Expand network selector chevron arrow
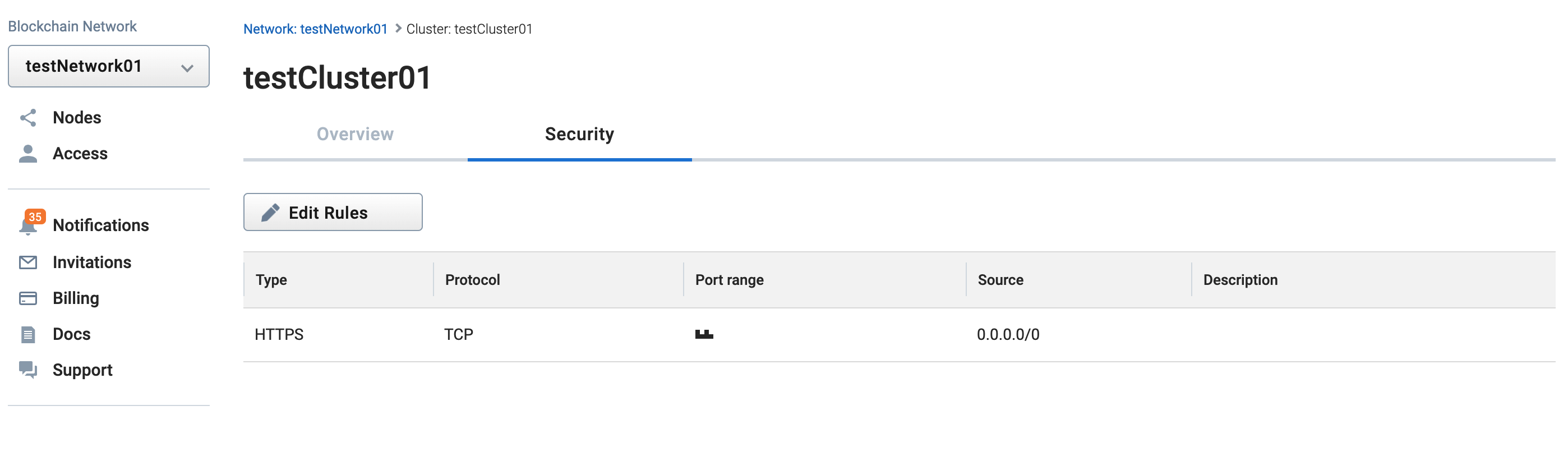Screen dimensions: 1568x461 pos(187,68)
